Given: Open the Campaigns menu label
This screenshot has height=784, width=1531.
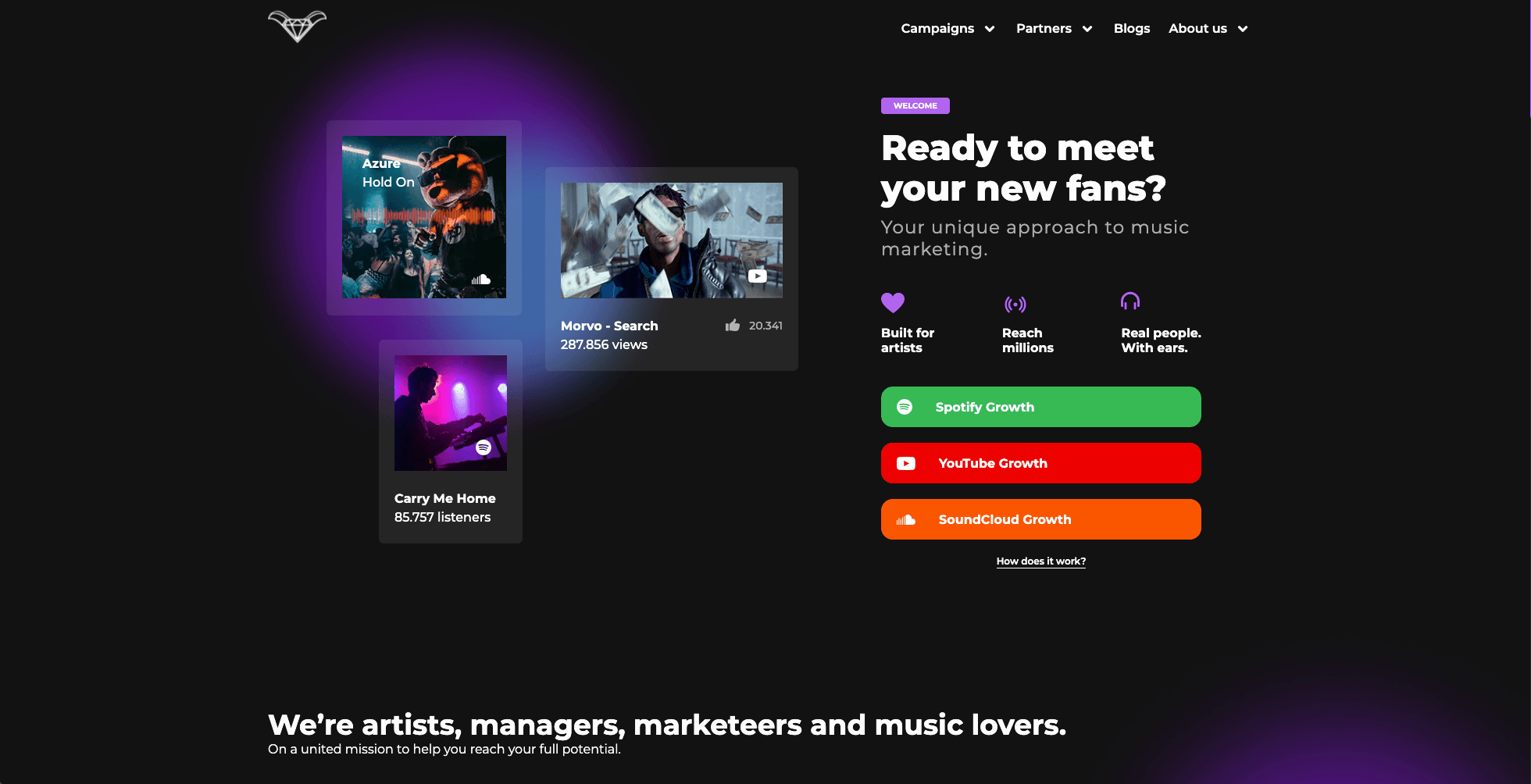Looking at the screenshot, I should [937, 28].
